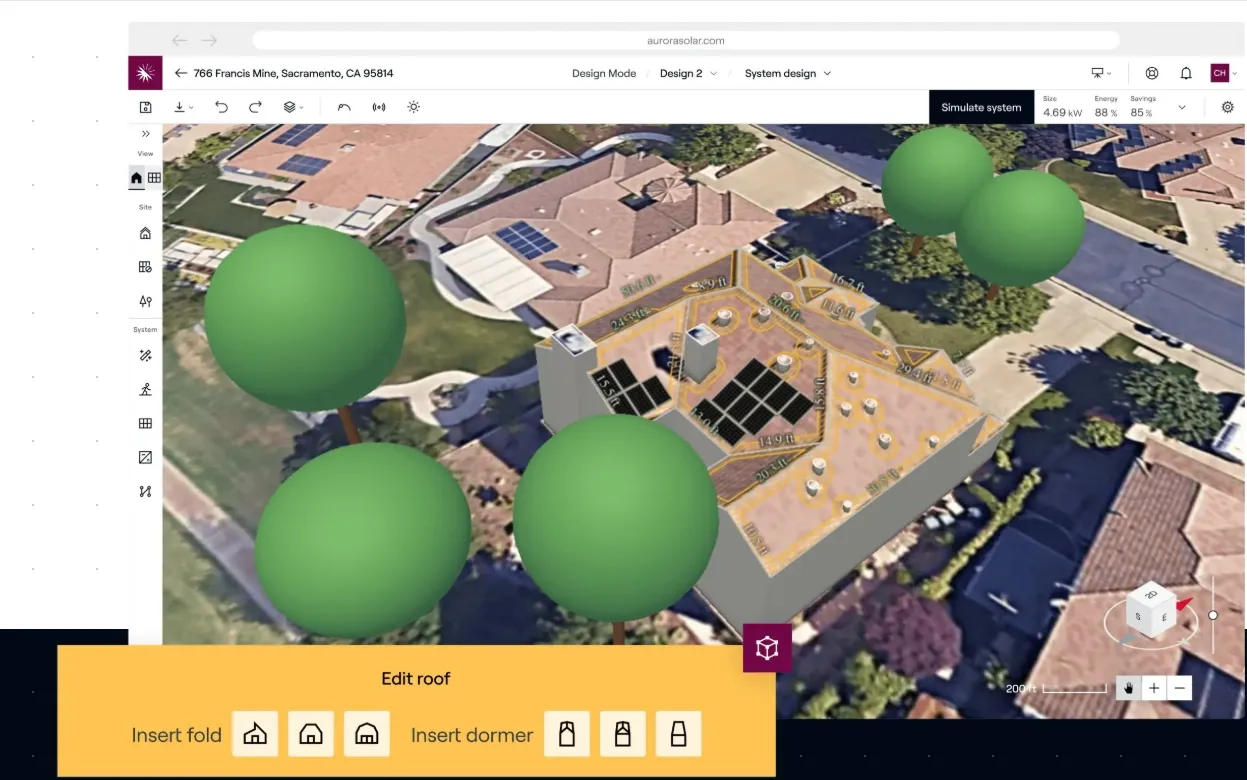Viewport: 1247px width, 780px height.
Task: Click the first Insert fold roof icon
Action: coord(255,734)
